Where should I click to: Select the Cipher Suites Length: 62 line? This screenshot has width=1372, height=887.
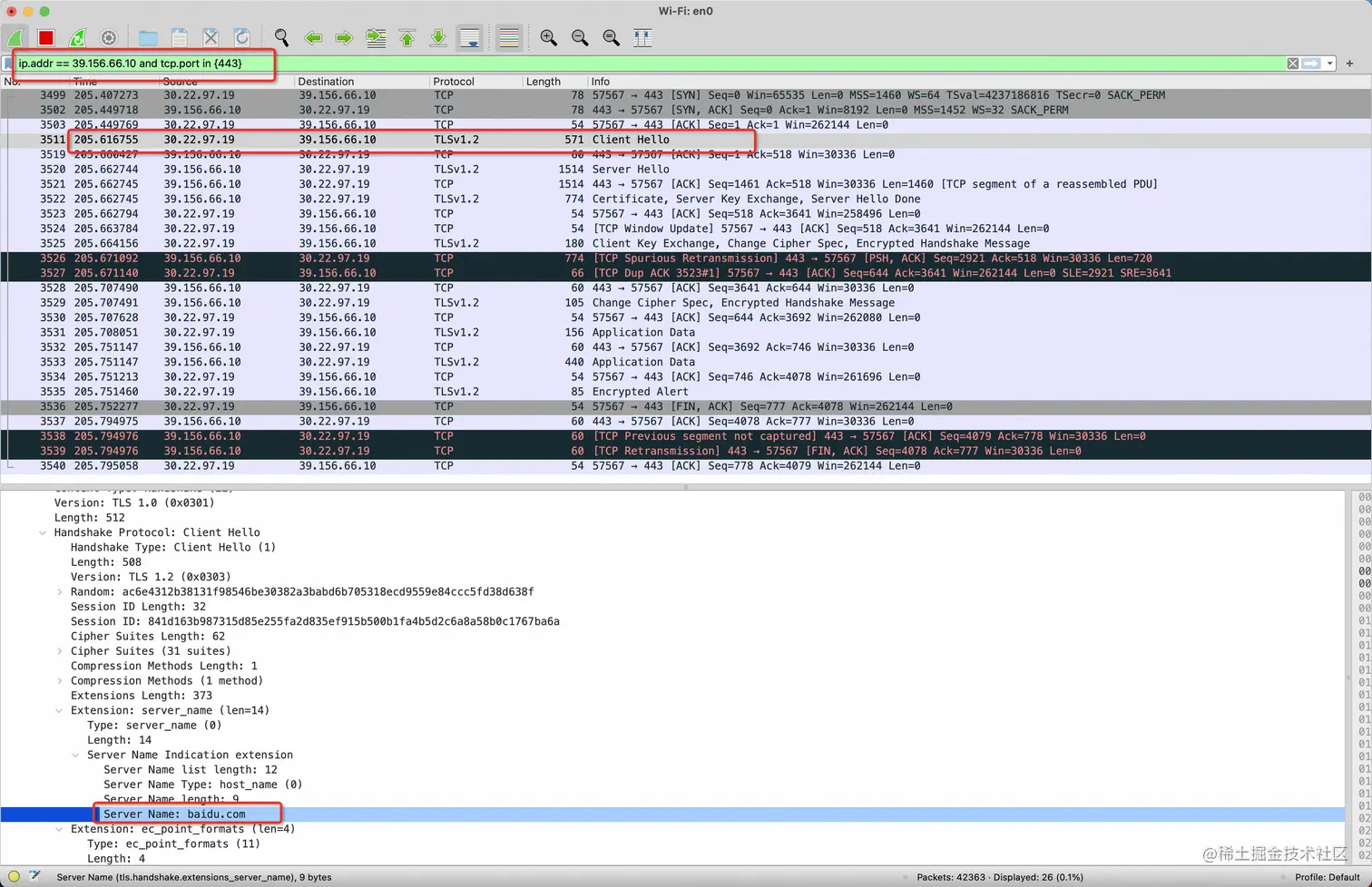tap(148, 636)
